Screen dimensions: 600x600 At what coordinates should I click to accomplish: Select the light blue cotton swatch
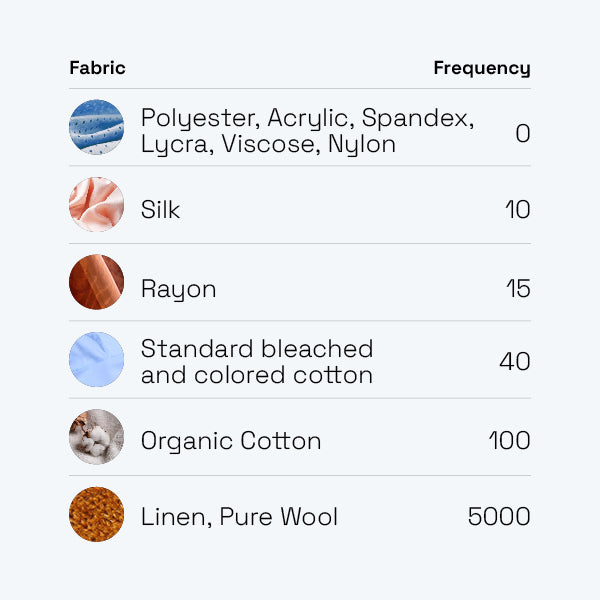click(x=96, y=360)
